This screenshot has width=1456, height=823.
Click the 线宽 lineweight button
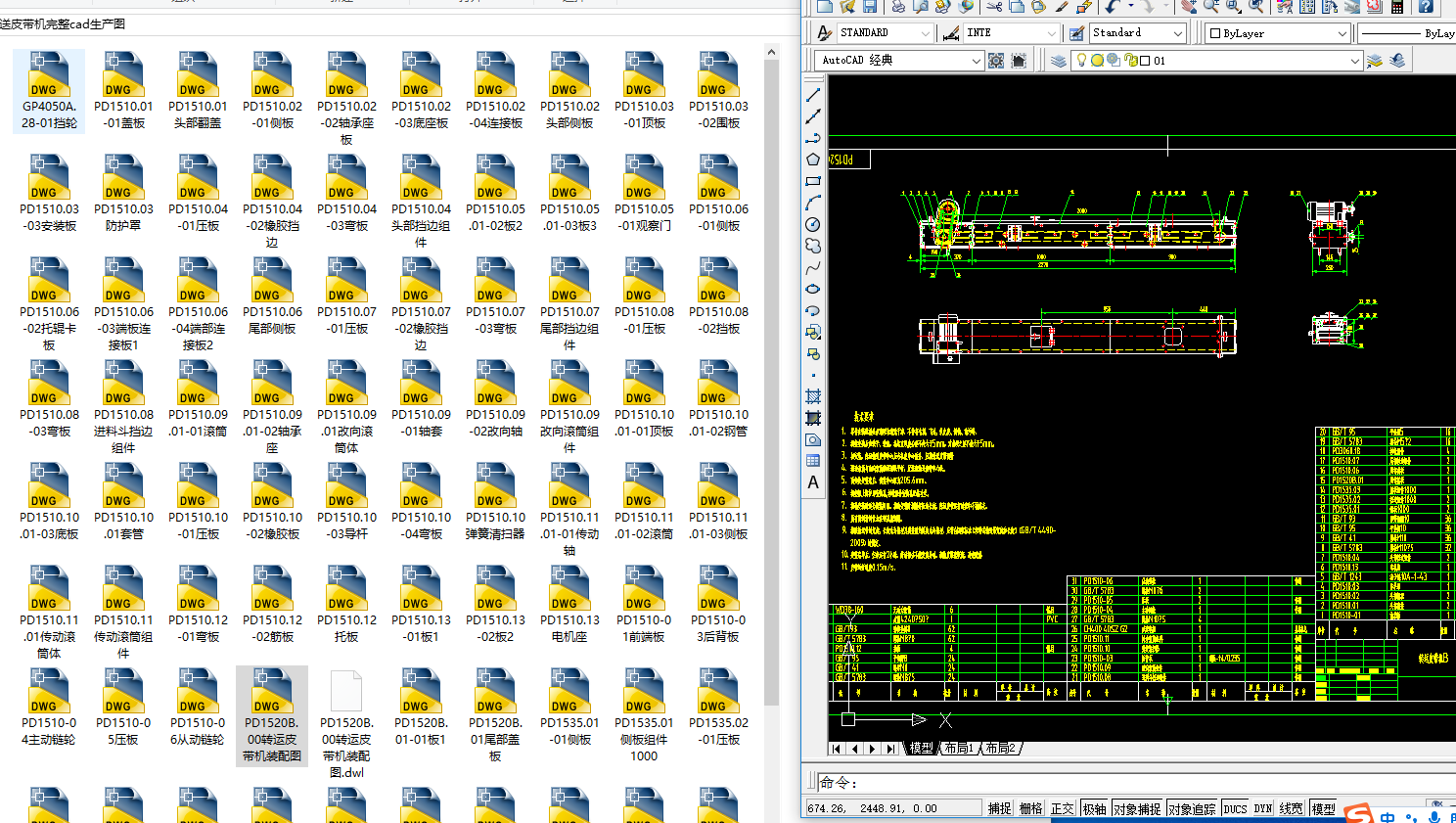pyautogui.click(x=1292, y=808)
